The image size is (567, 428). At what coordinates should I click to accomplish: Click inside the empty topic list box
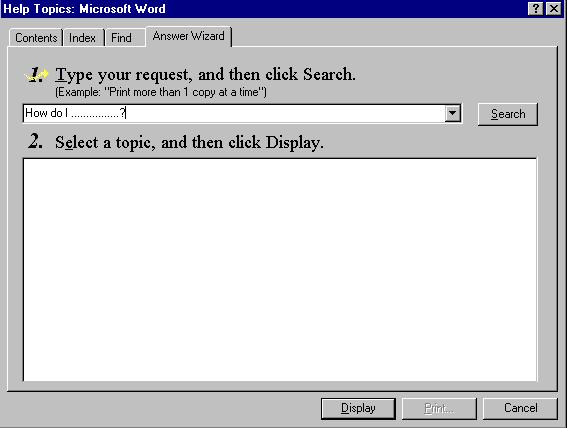tap(280, 270)
